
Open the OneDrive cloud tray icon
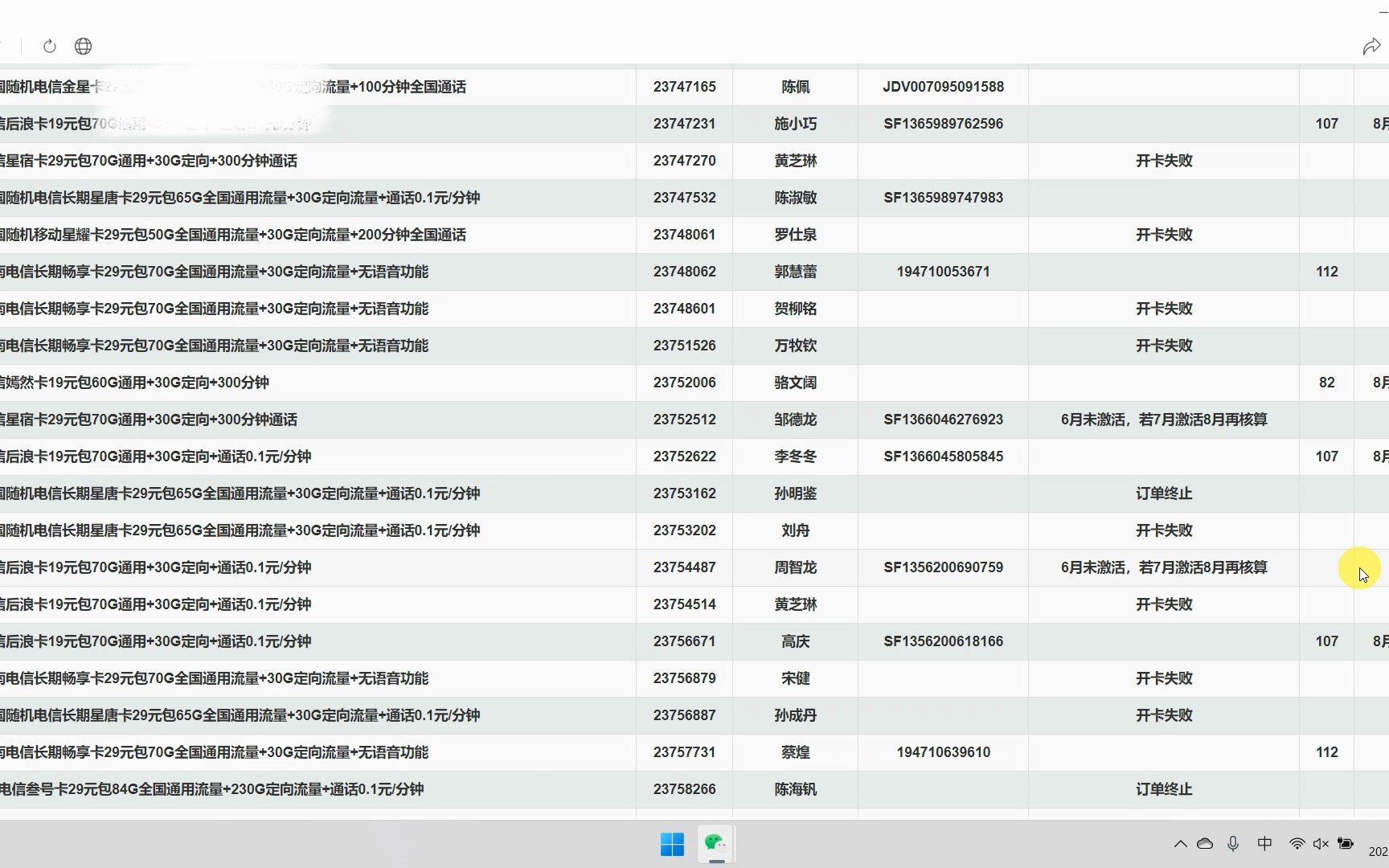tap(1205, 844)
